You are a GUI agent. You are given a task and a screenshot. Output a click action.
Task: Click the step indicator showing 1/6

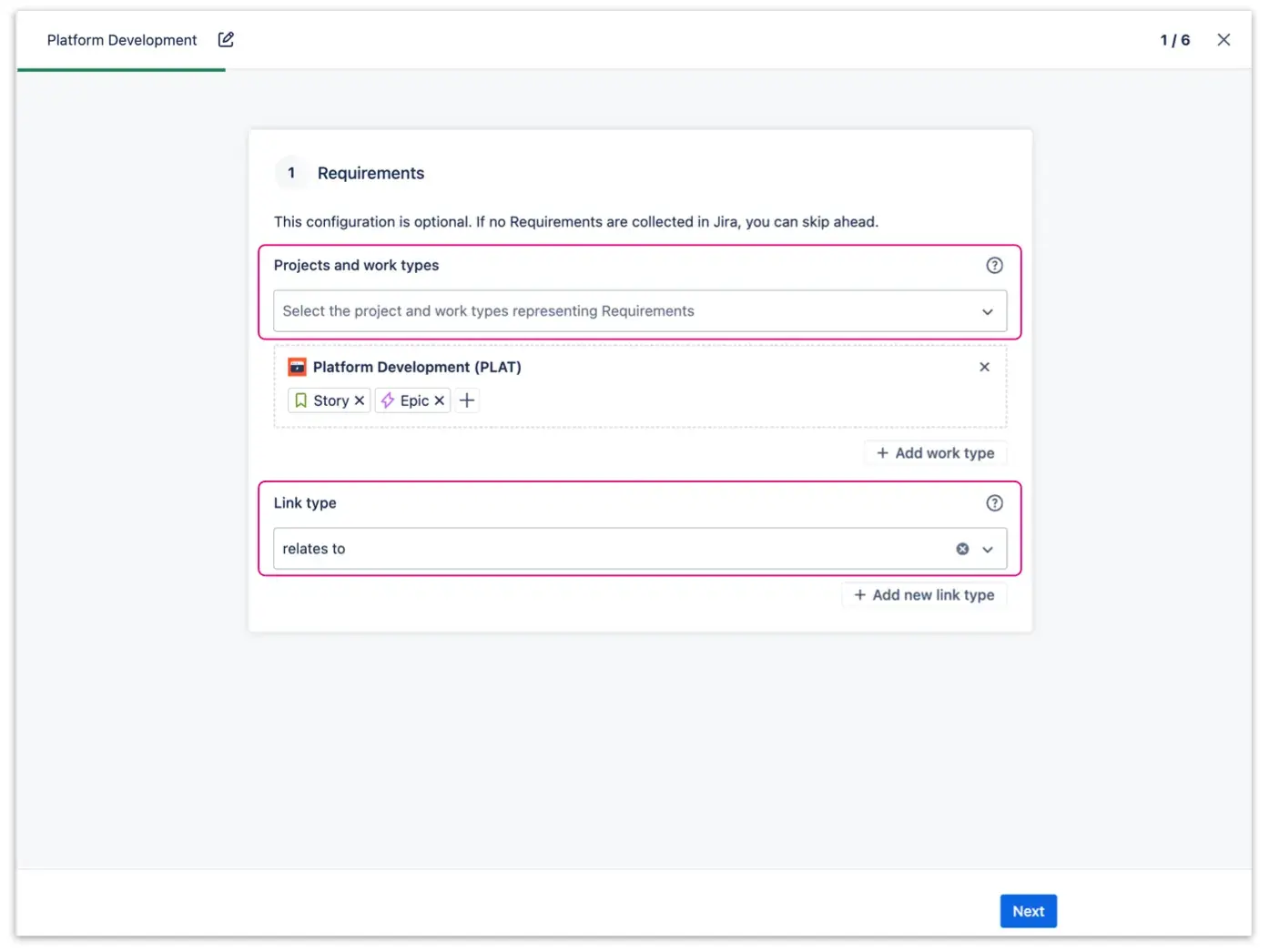click(x=1174, y=39)
